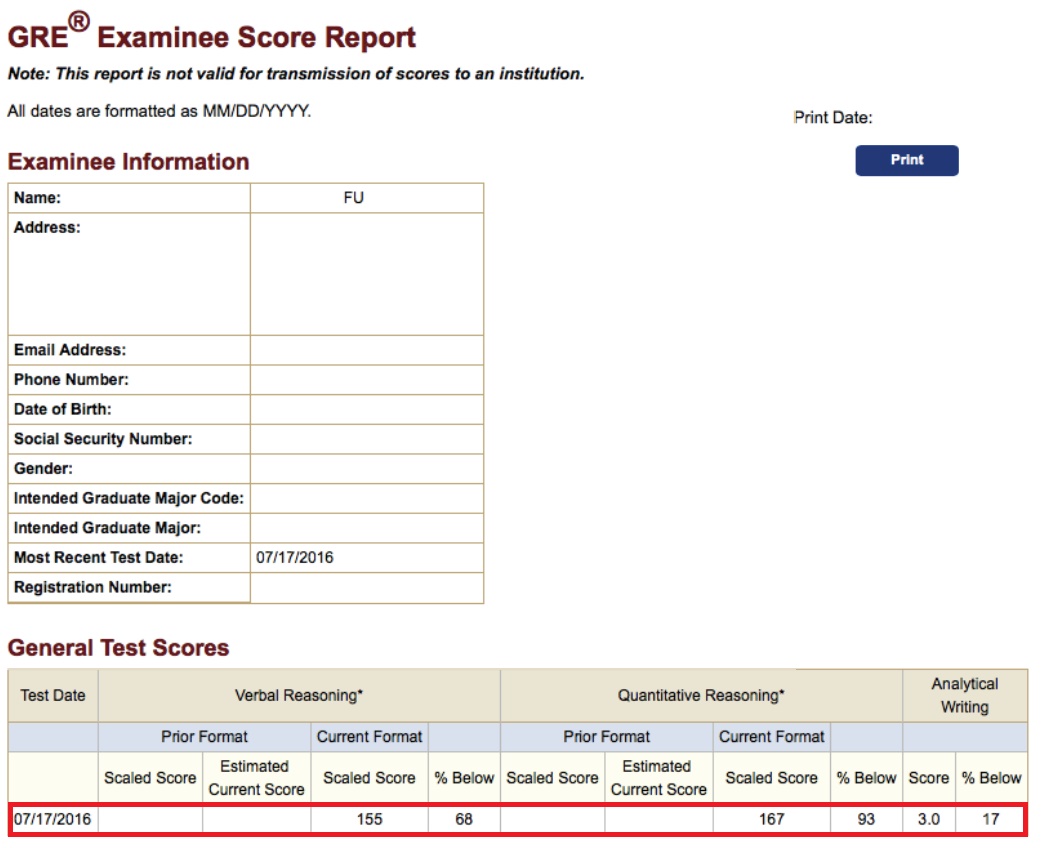Click the note about report not valid
Image resolution: width=1060 pixels, height=848 pixels.
point(295,74)
